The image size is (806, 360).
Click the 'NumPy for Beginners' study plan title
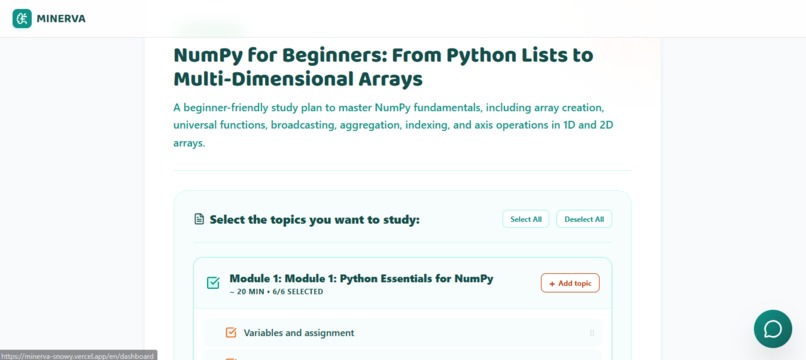pos(383,67)
